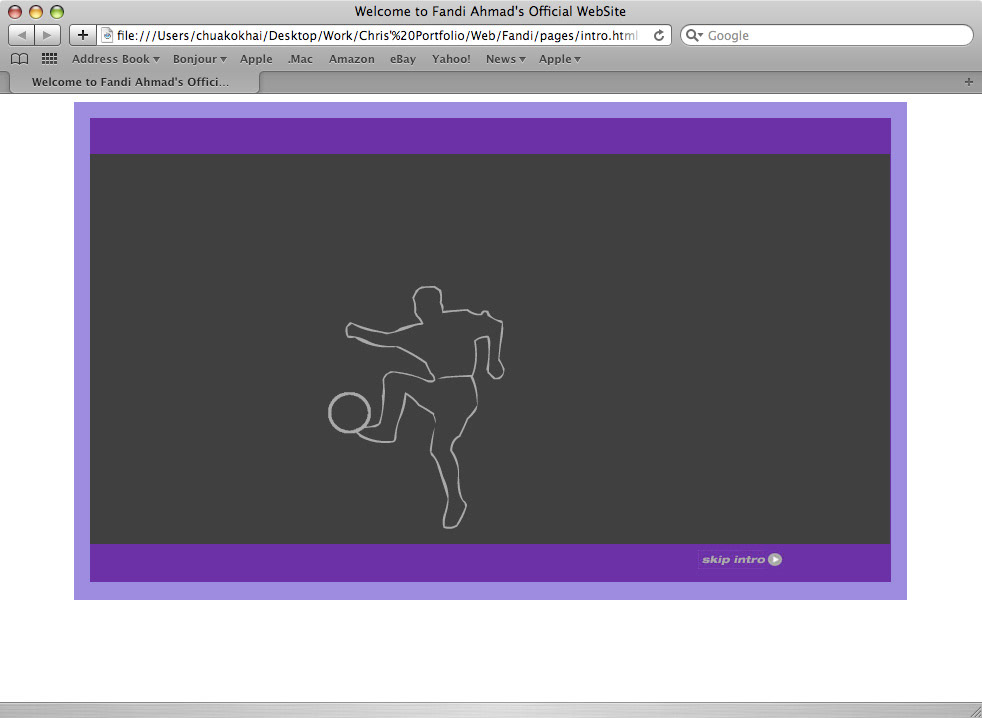Open the first Apple bookmark link

[256, 59]
